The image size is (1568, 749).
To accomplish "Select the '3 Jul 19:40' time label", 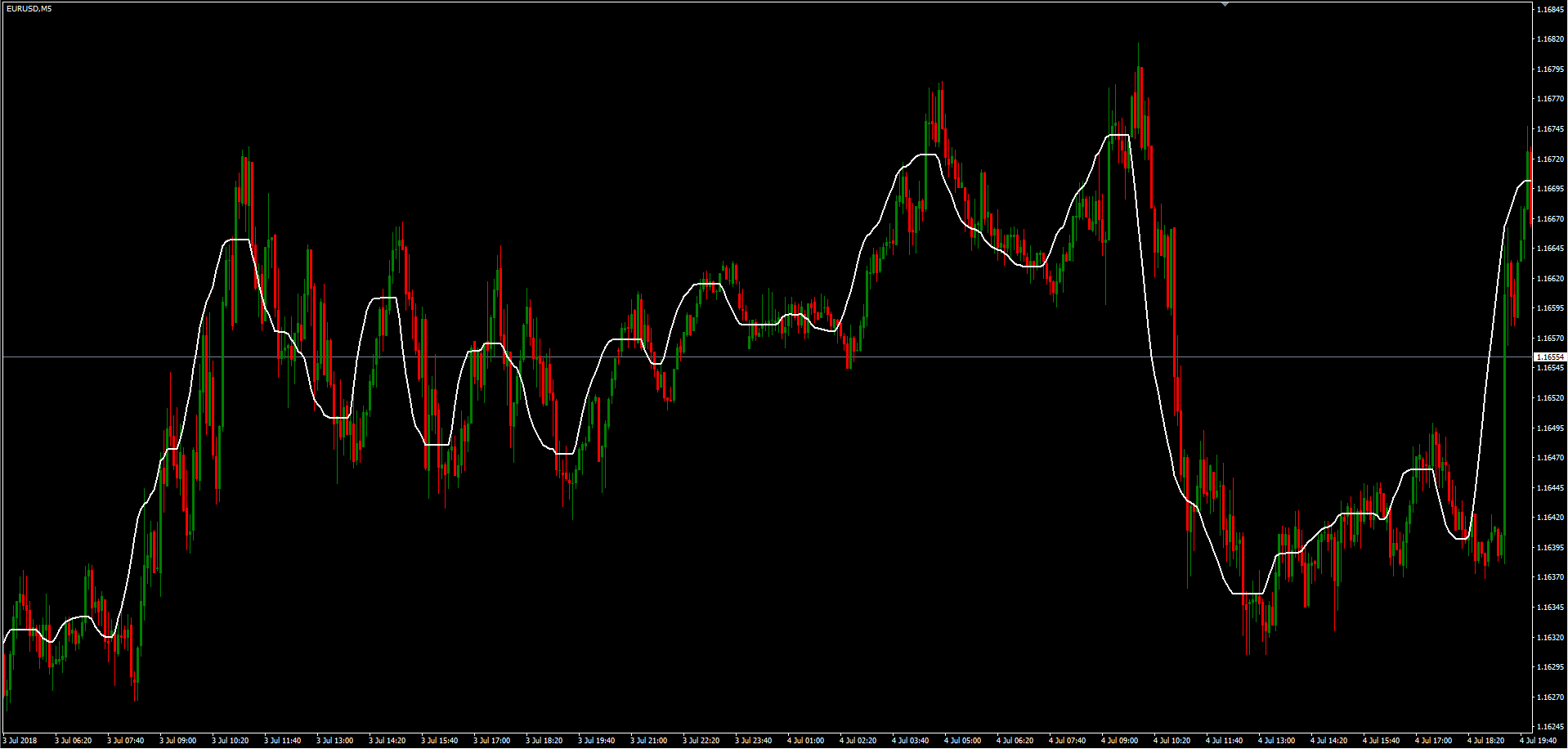I will [596, 741].
